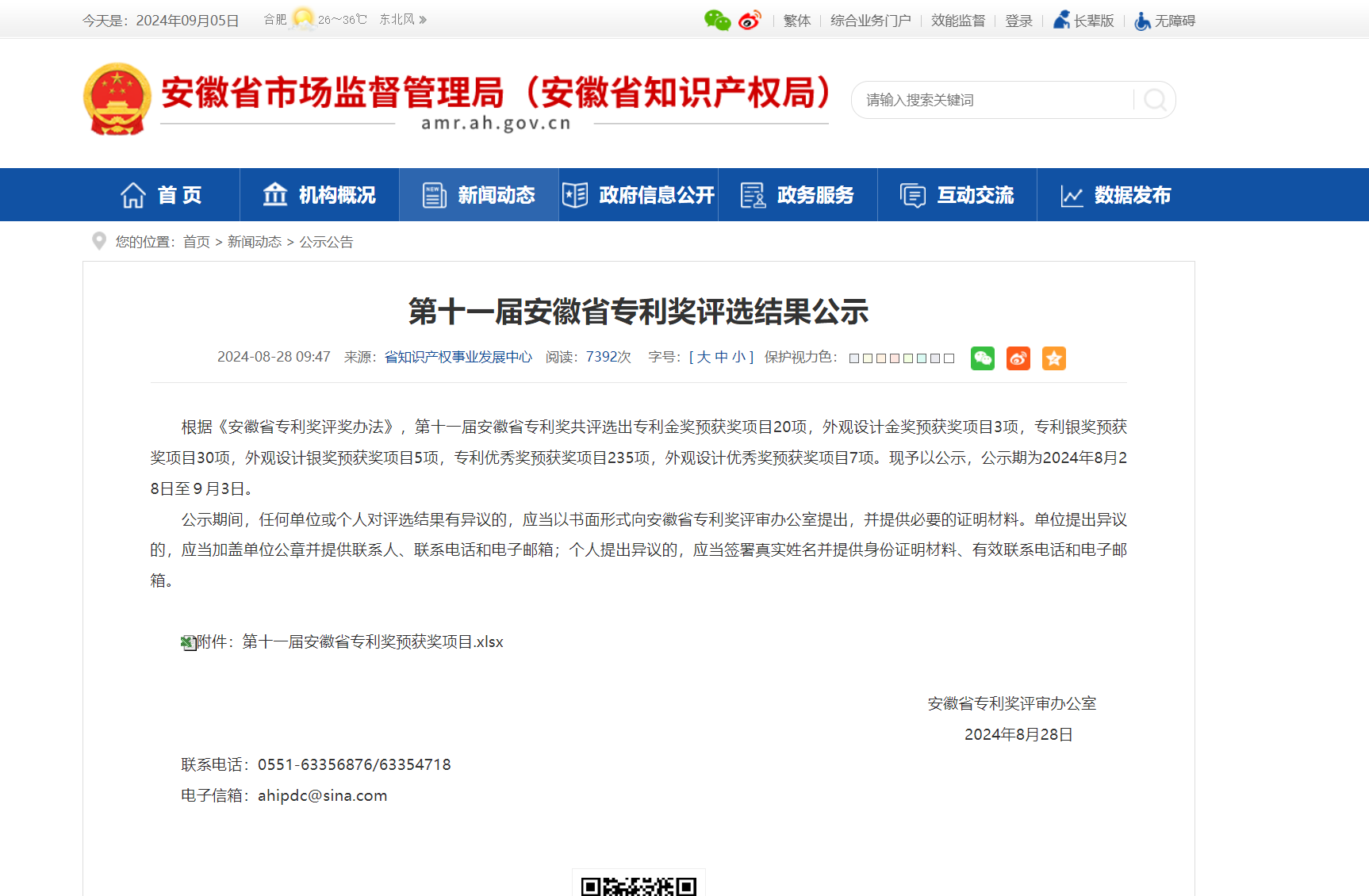Open the 数据发布 navigation tab
Image resolution: width=1369 pixels, height=896 pixels.
(x=1115, y=195)
